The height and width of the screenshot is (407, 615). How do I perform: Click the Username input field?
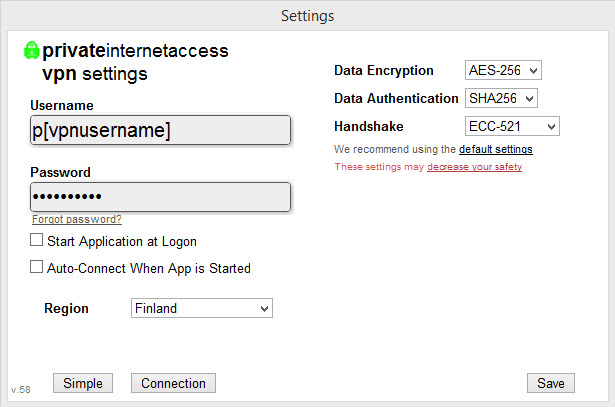tap(160, 130)
